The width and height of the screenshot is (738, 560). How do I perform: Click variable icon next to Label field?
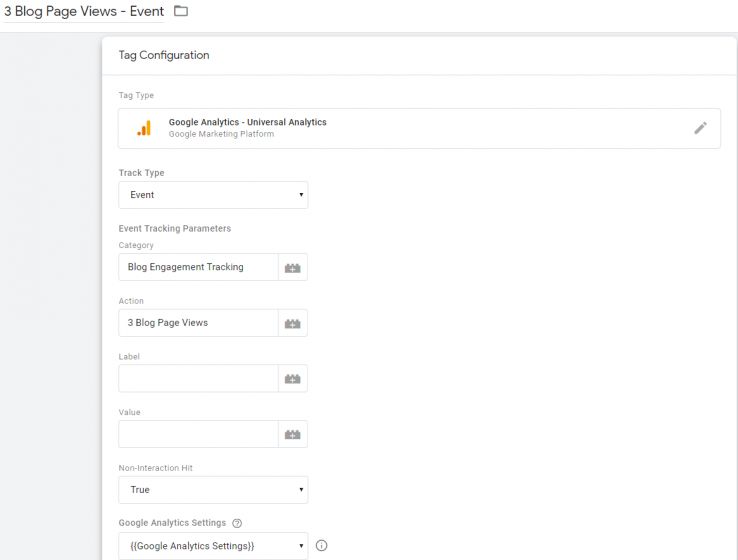(292, 379)
